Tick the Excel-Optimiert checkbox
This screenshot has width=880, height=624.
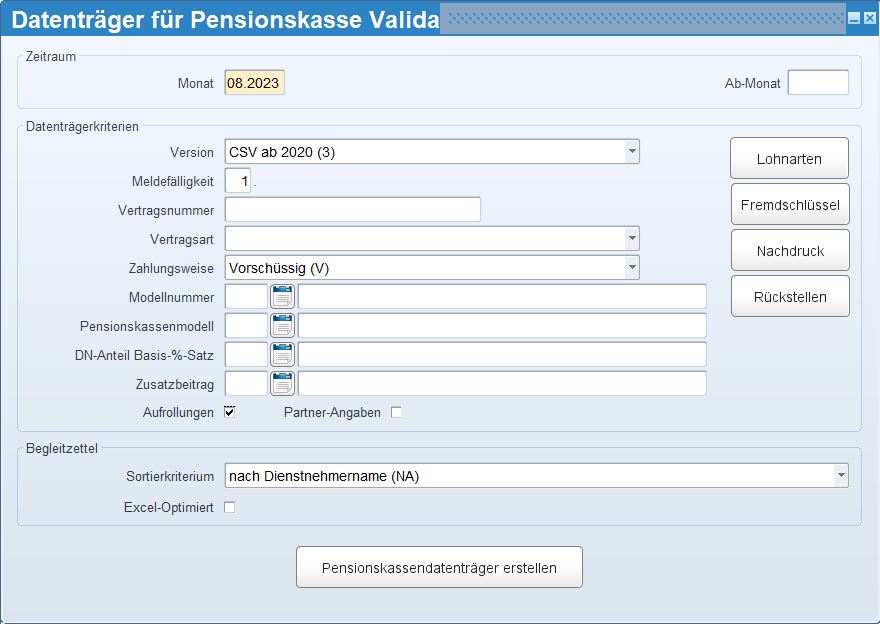tap(230, 507)
